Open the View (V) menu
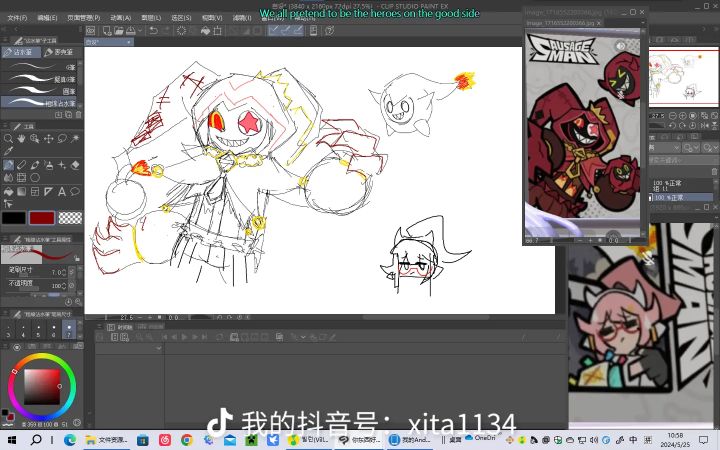720x450 pixels. pos(212,18)
